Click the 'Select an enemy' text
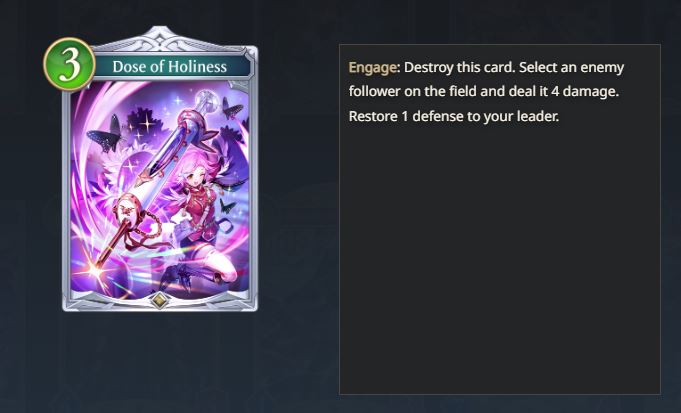The image size is (681, 413). (x=572, y=68)
